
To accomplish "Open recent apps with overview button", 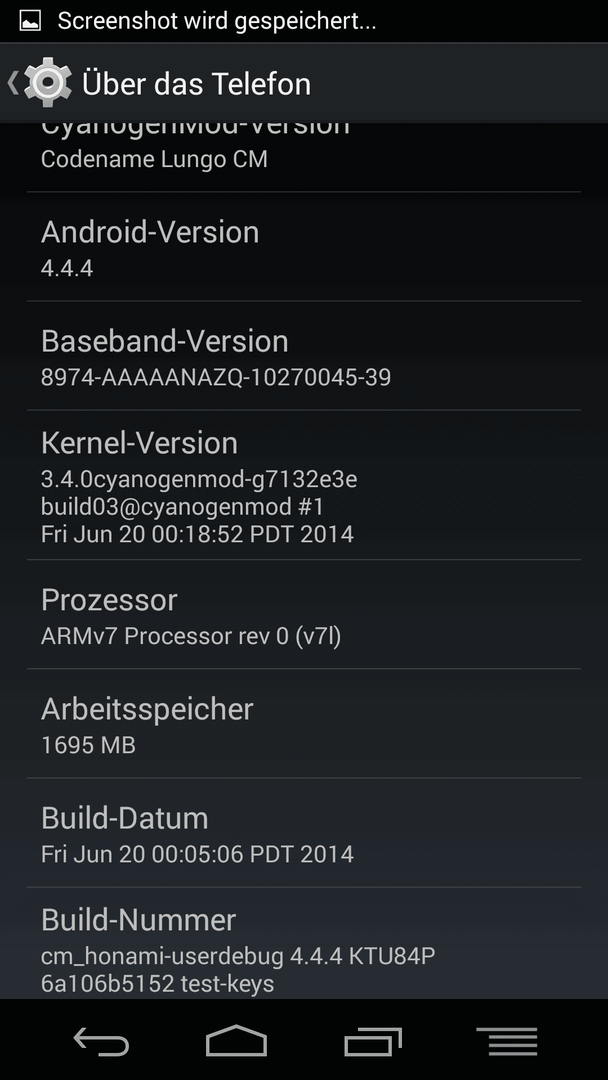I will [x=373, y=1041].
